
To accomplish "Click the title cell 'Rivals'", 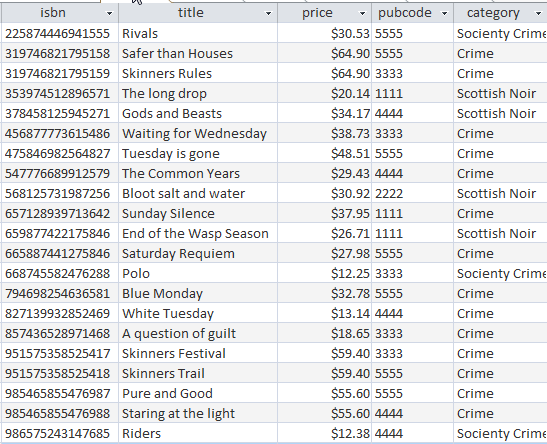I will (198, 33).
